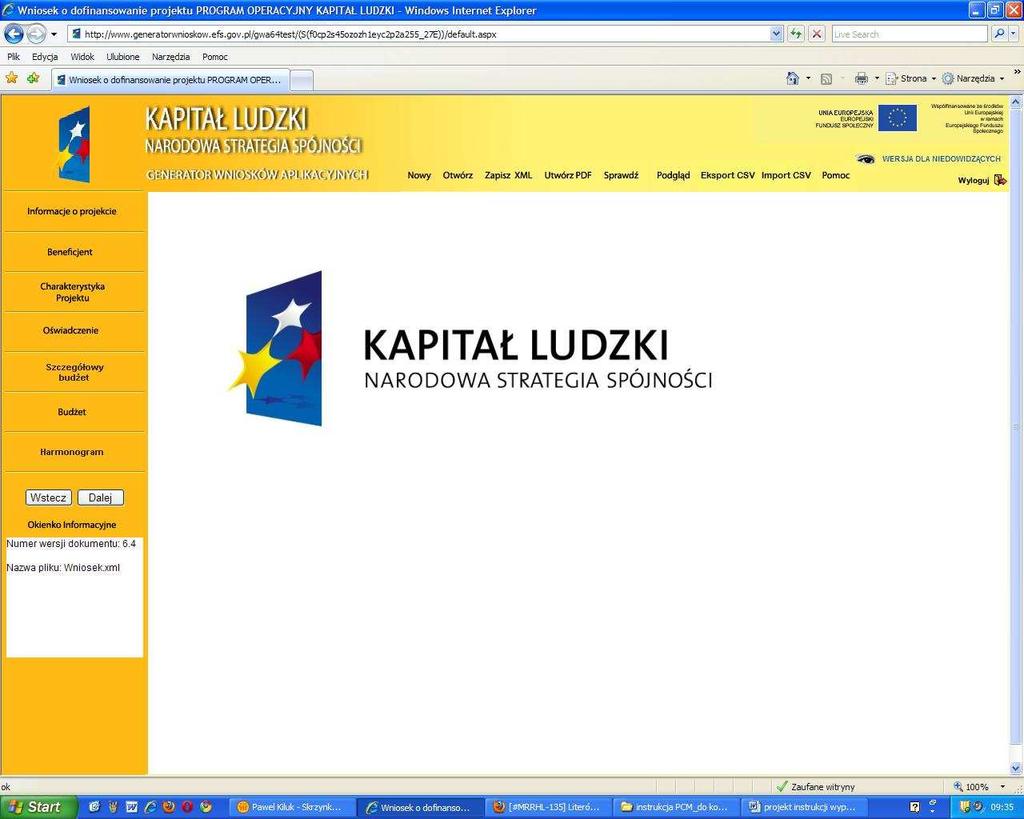1024x819 pixels.
Task: Open a new blank browser tab
Action: (301, 80)
